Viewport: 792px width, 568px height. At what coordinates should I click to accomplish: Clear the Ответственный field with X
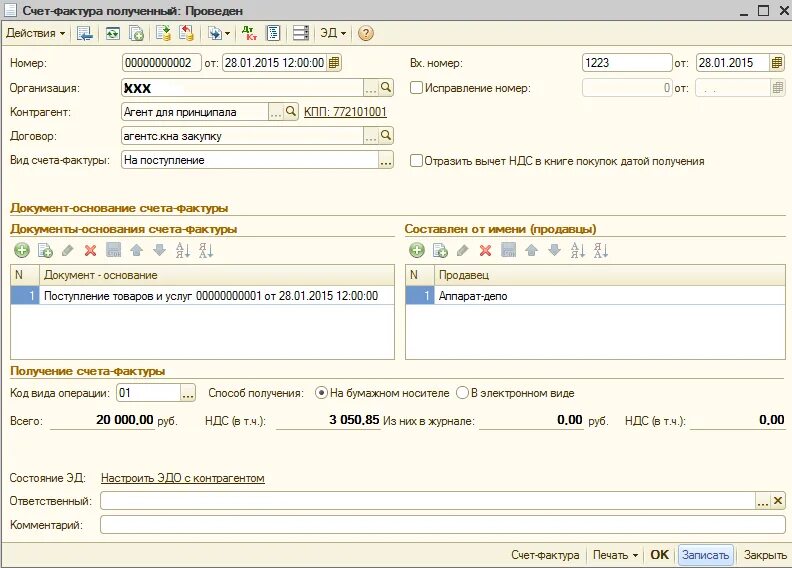(x=778, y=501)
